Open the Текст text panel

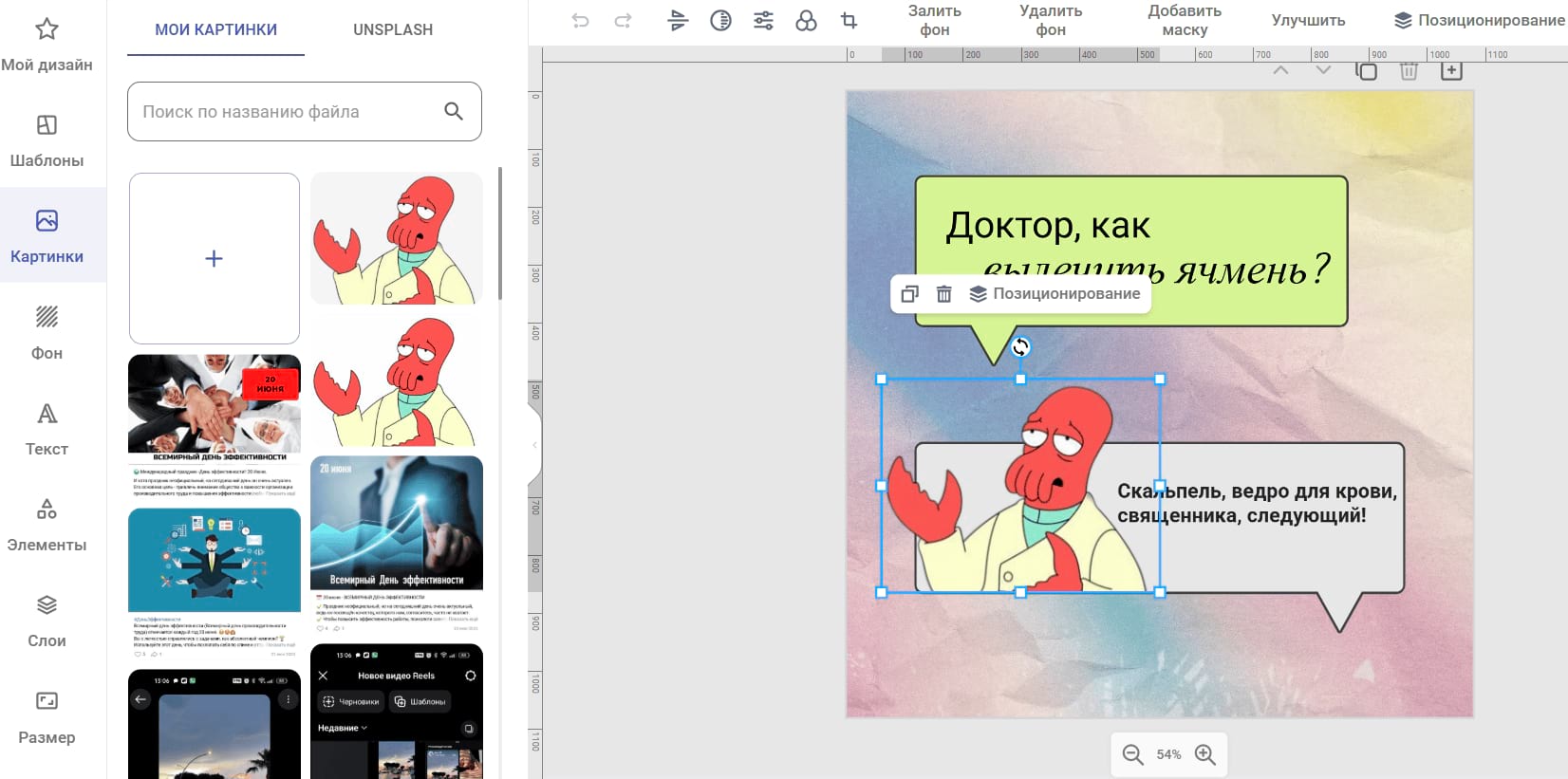point(47,429)
